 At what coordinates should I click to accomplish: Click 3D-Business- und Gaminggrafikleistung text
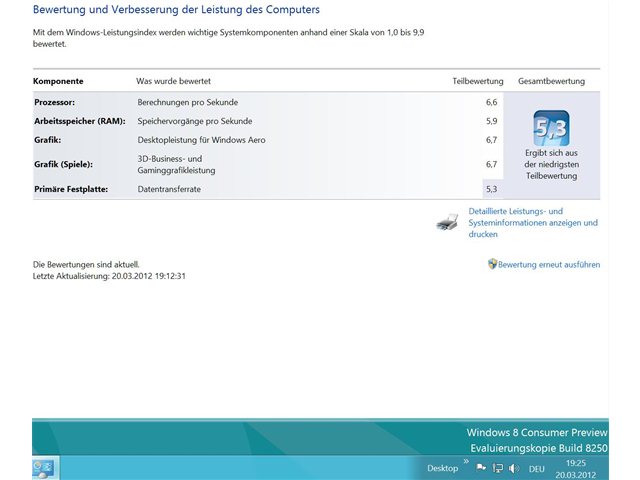click(x=176, y=164)
